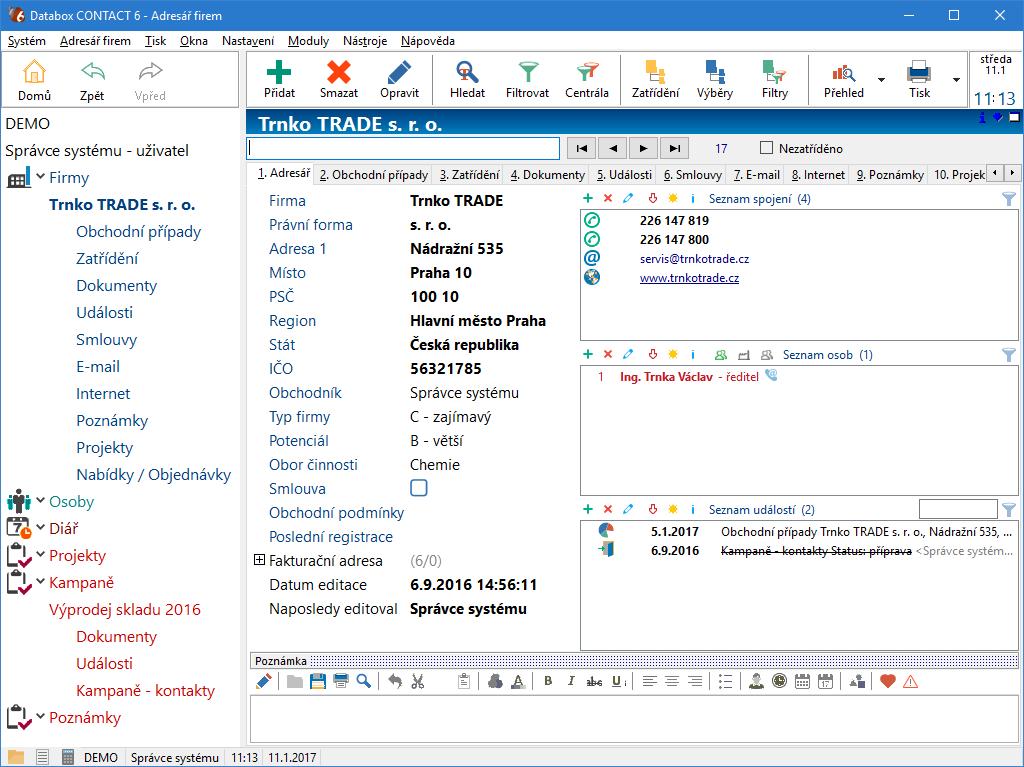Expand the Poznámky section chevron at sidebar bottom
The image size is (1024, 767).
click(40, 717)
